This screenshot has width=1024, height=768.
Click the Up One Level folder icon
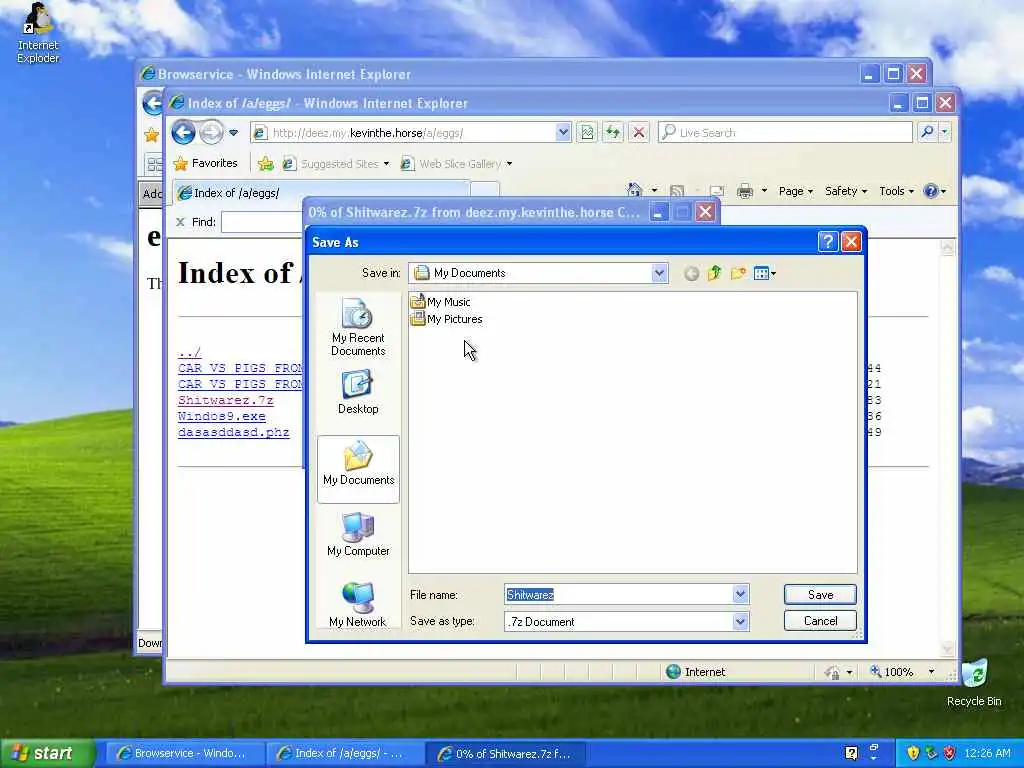pos(714,273)
